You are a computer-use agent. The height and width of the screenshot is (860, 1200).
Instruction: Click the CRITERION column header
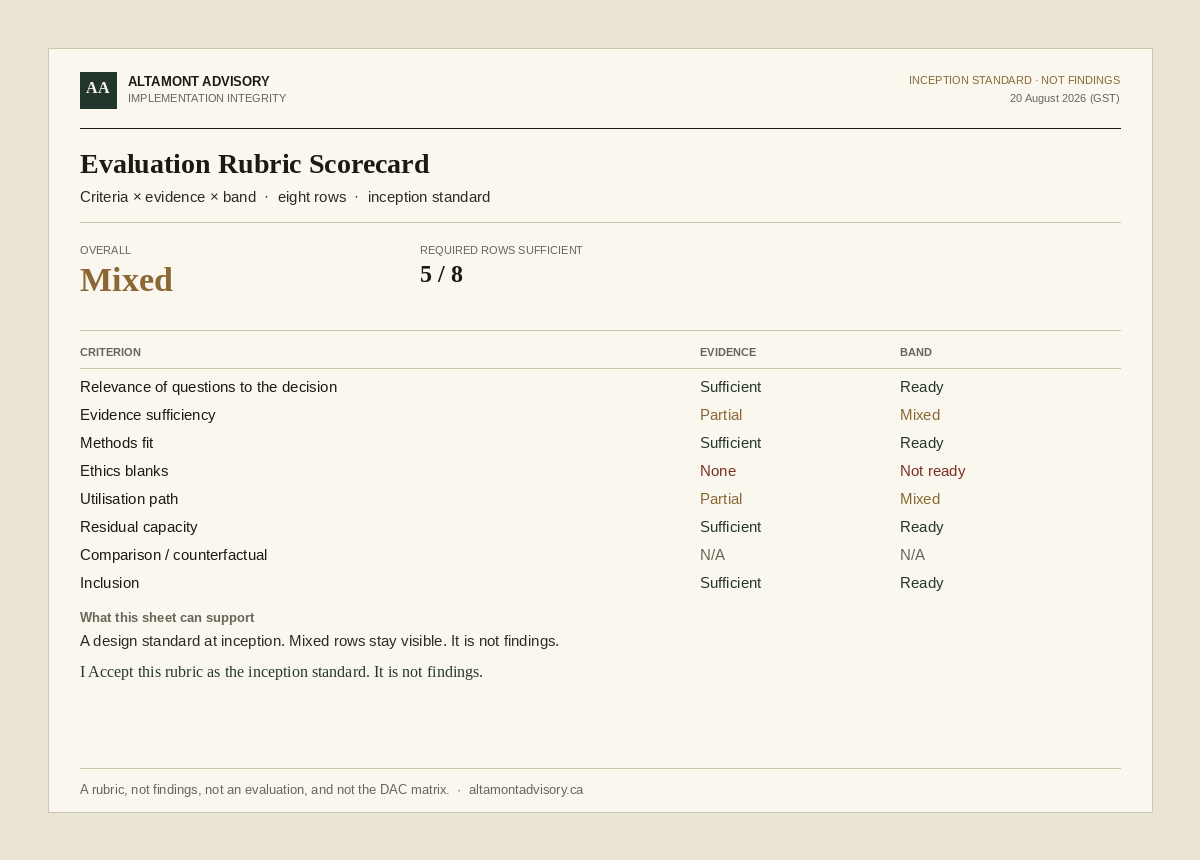(x=111, y=352)
